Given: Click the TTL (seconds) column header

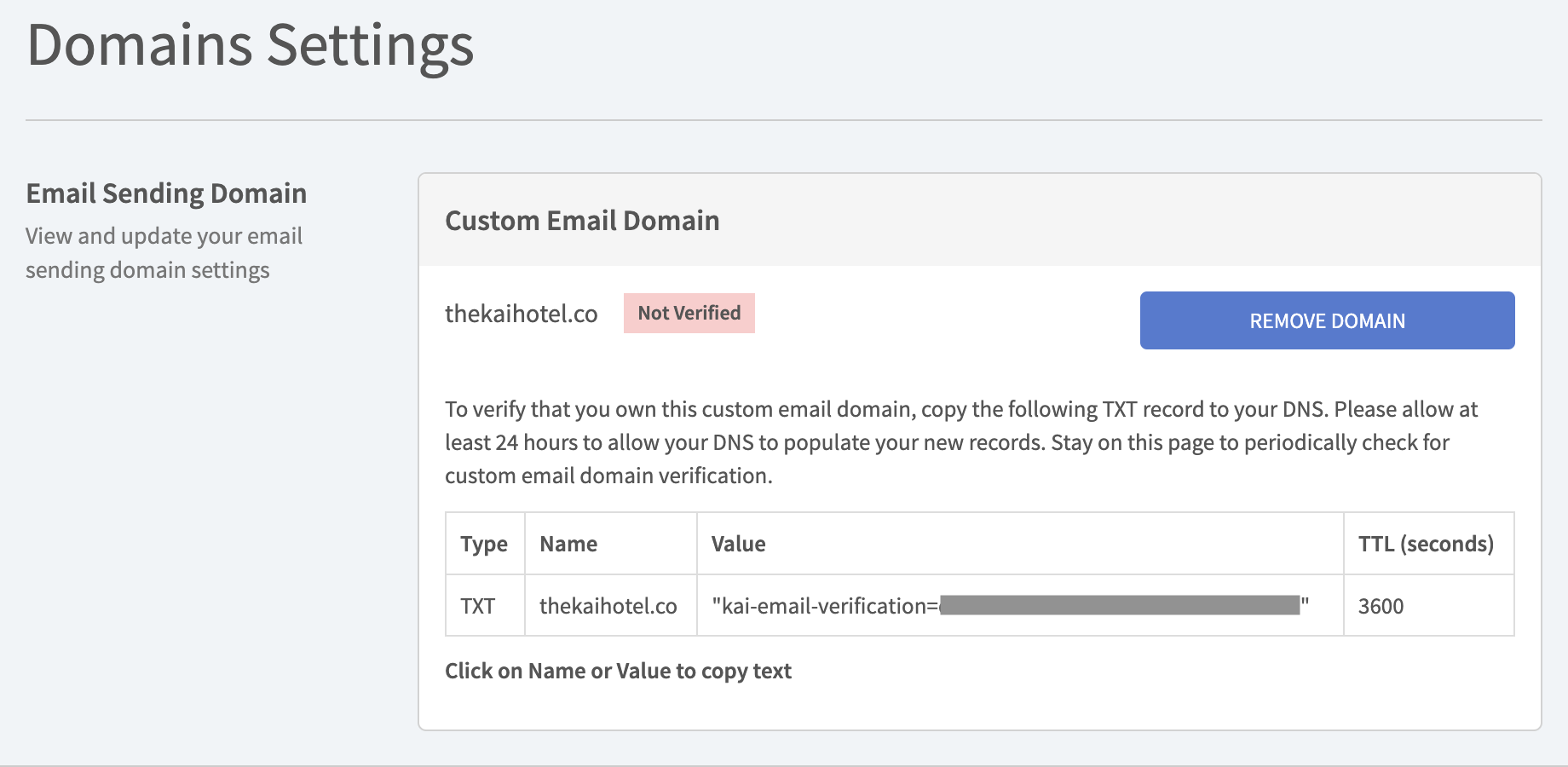Looking at the screenshot, I should coord(1426,544).
